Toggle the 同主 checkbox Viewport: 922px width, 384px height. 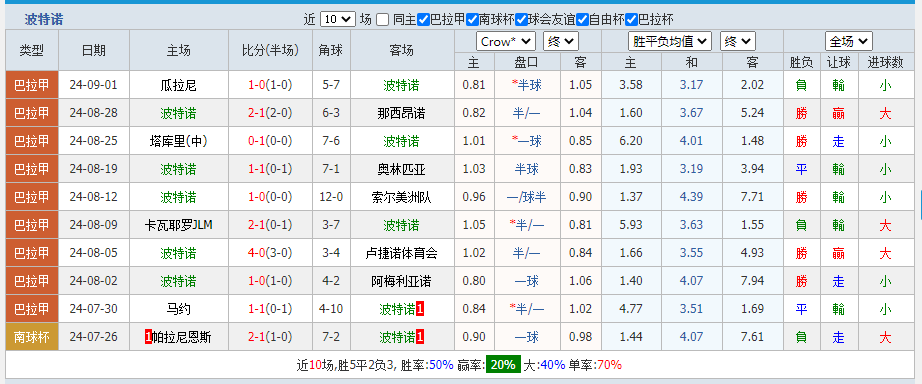(382, 19)
